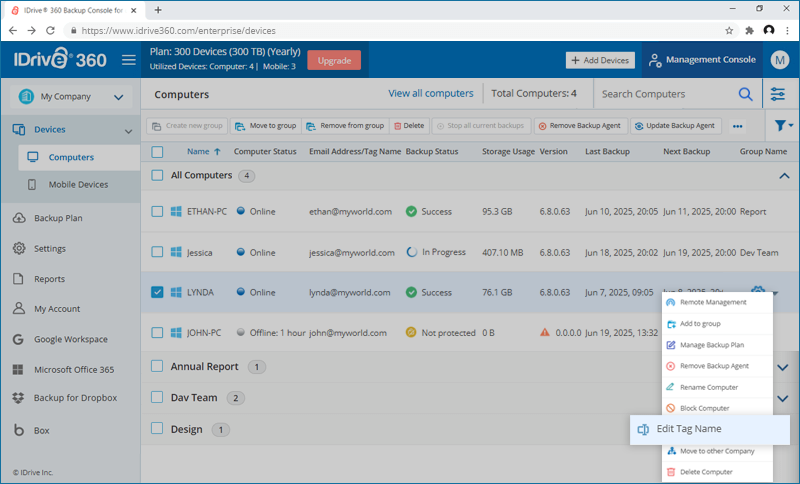Toggle the select-all checkbox in the header row
The height and width of the screenshot is (484, 800).
tap(157, 151)
